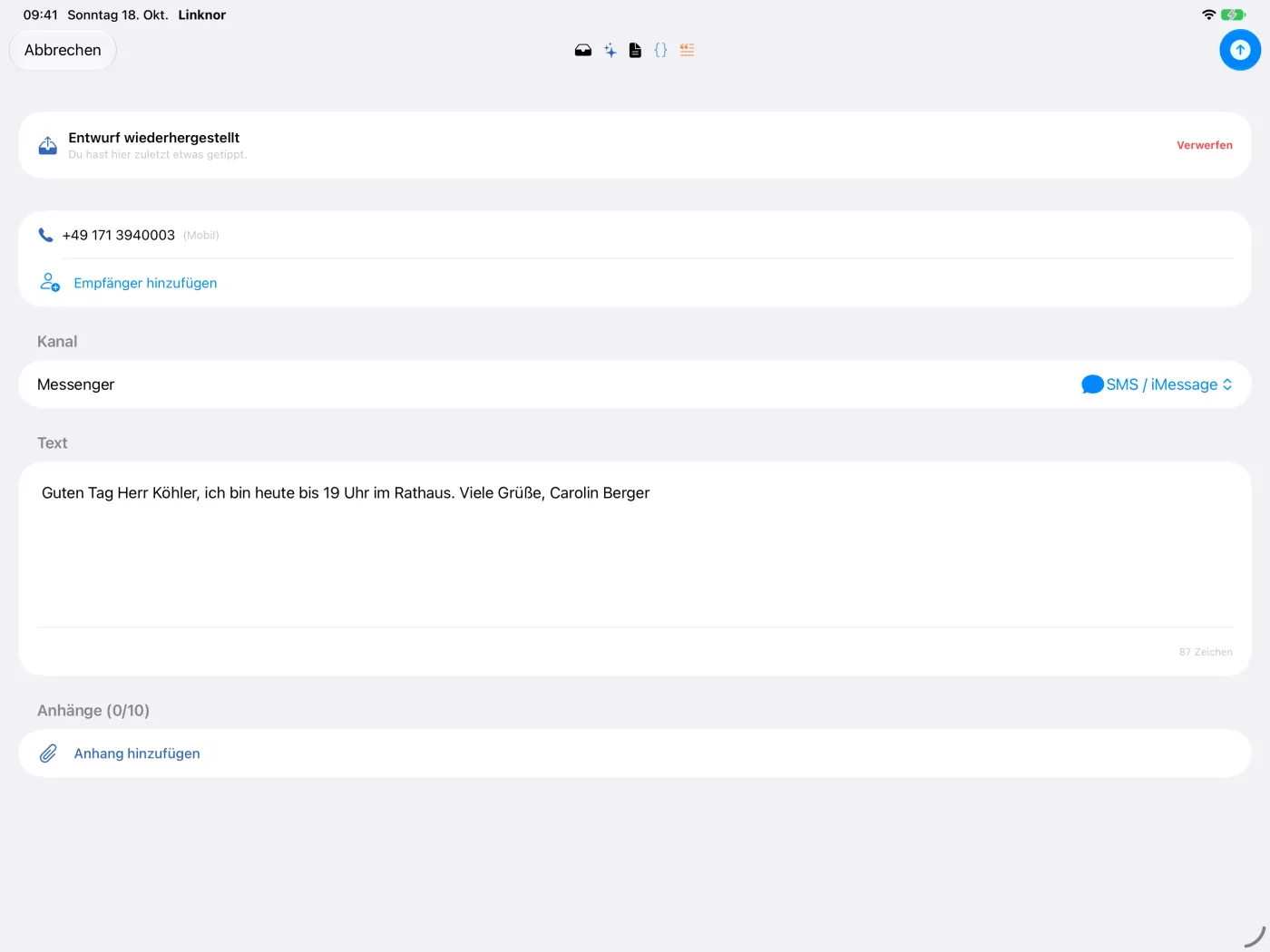Screen dimensions: 1270x952
Task: Send message with blue arrow button
Action: click(1240, 50)
